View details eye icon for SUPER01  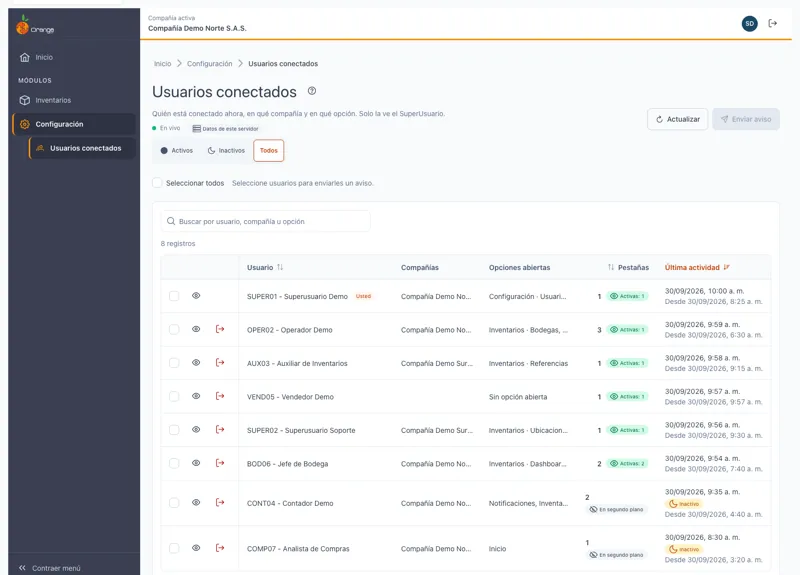(x=196, y=295)
